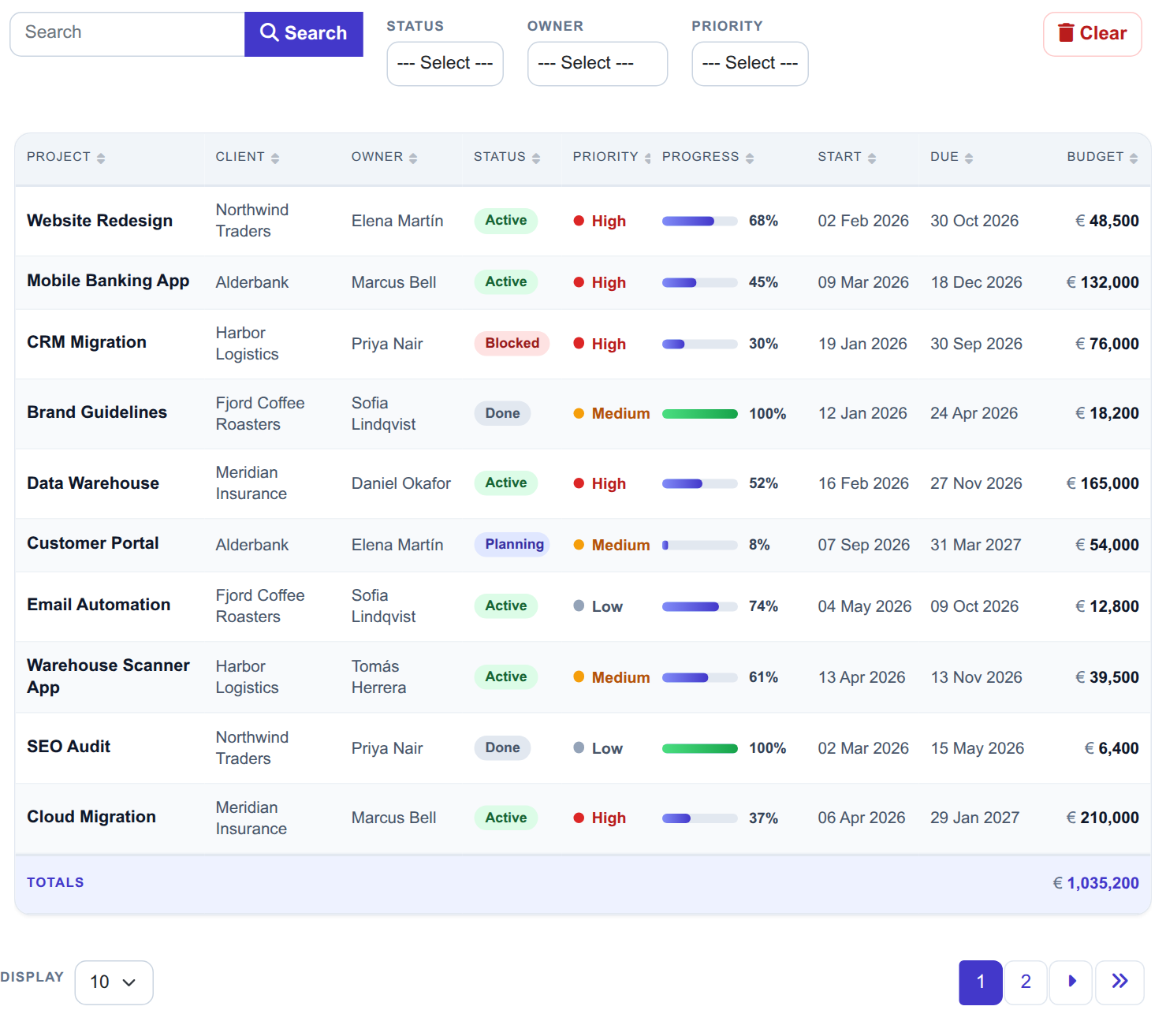Image resolution: width=1166 pixels, height=1036 pixels.
Task: Click the Search button
Action: coord(304,34)
